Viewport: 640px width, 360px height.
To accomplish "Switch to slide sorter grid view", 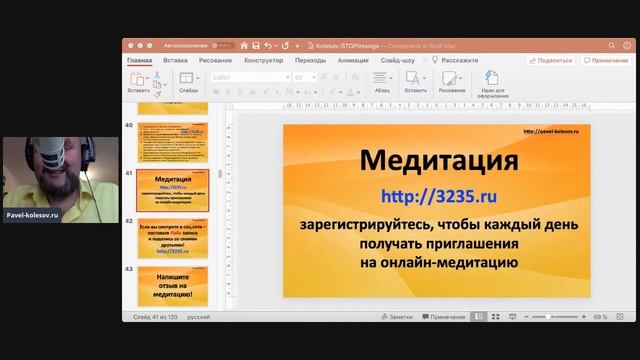I will (496, 317).
